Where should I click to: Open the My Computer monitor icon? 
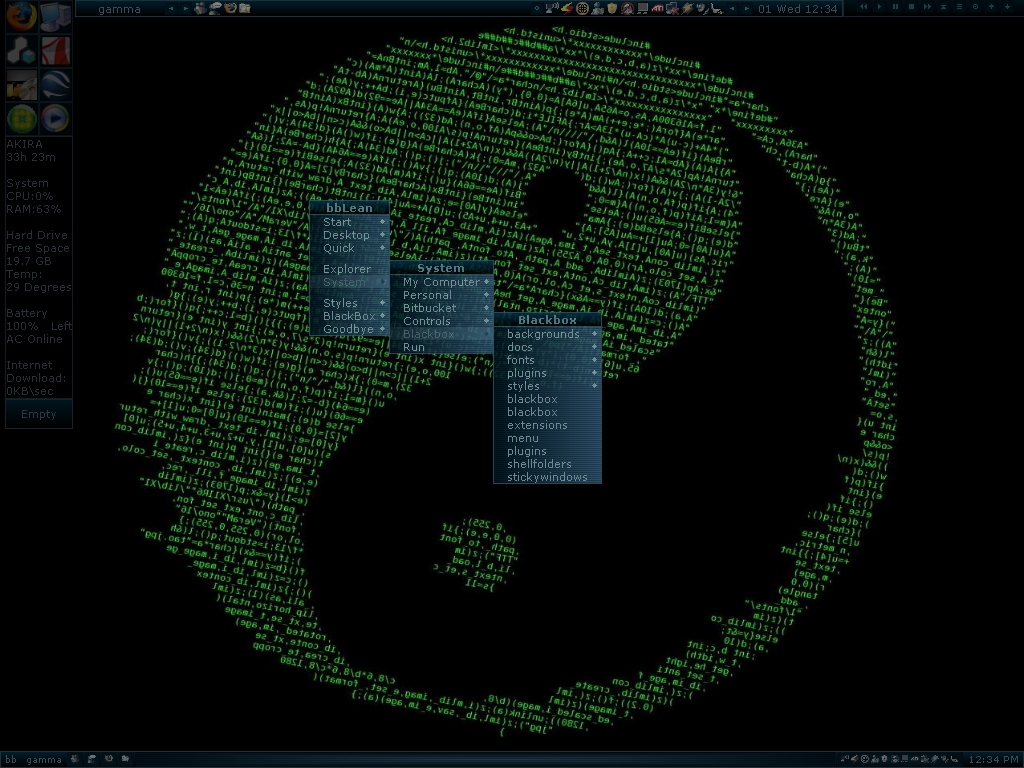pyautogui.click(x=55, y=16)
